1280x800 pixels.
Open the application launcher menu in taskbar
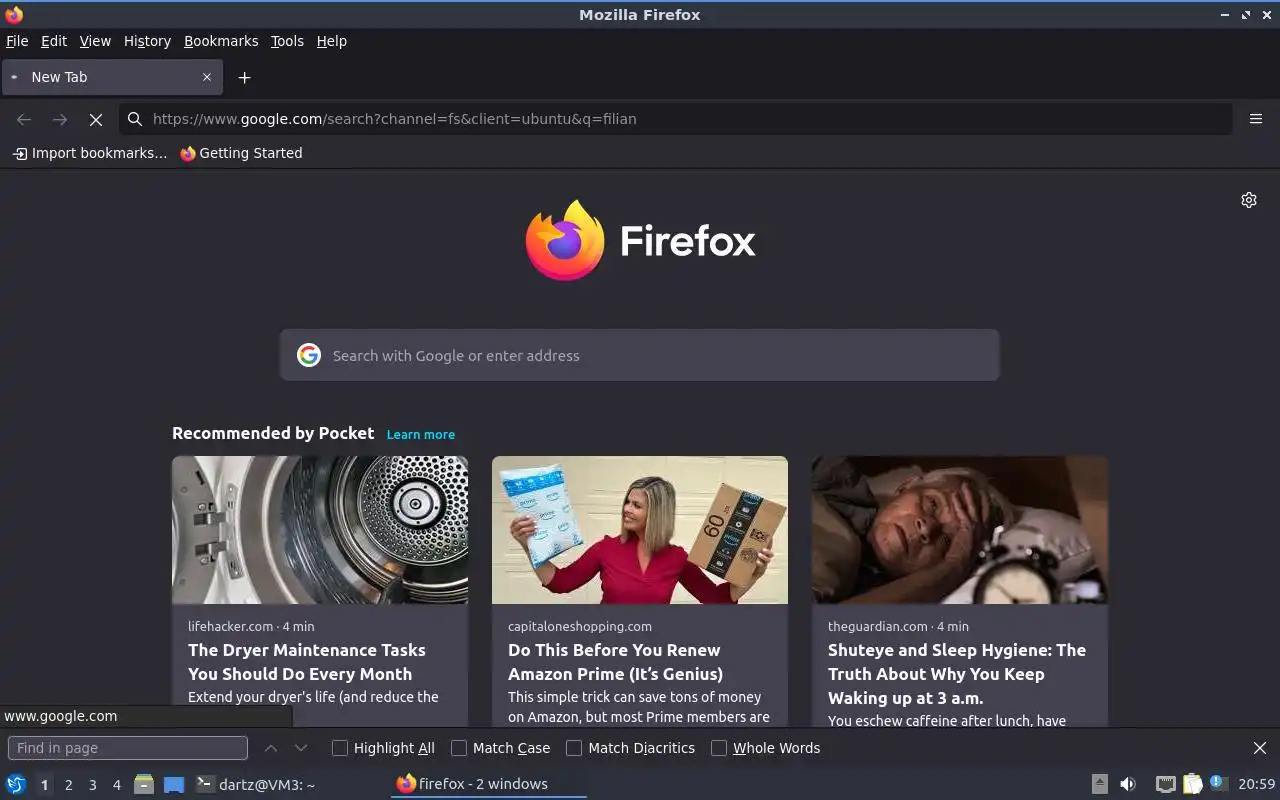[x=16, y=784]
